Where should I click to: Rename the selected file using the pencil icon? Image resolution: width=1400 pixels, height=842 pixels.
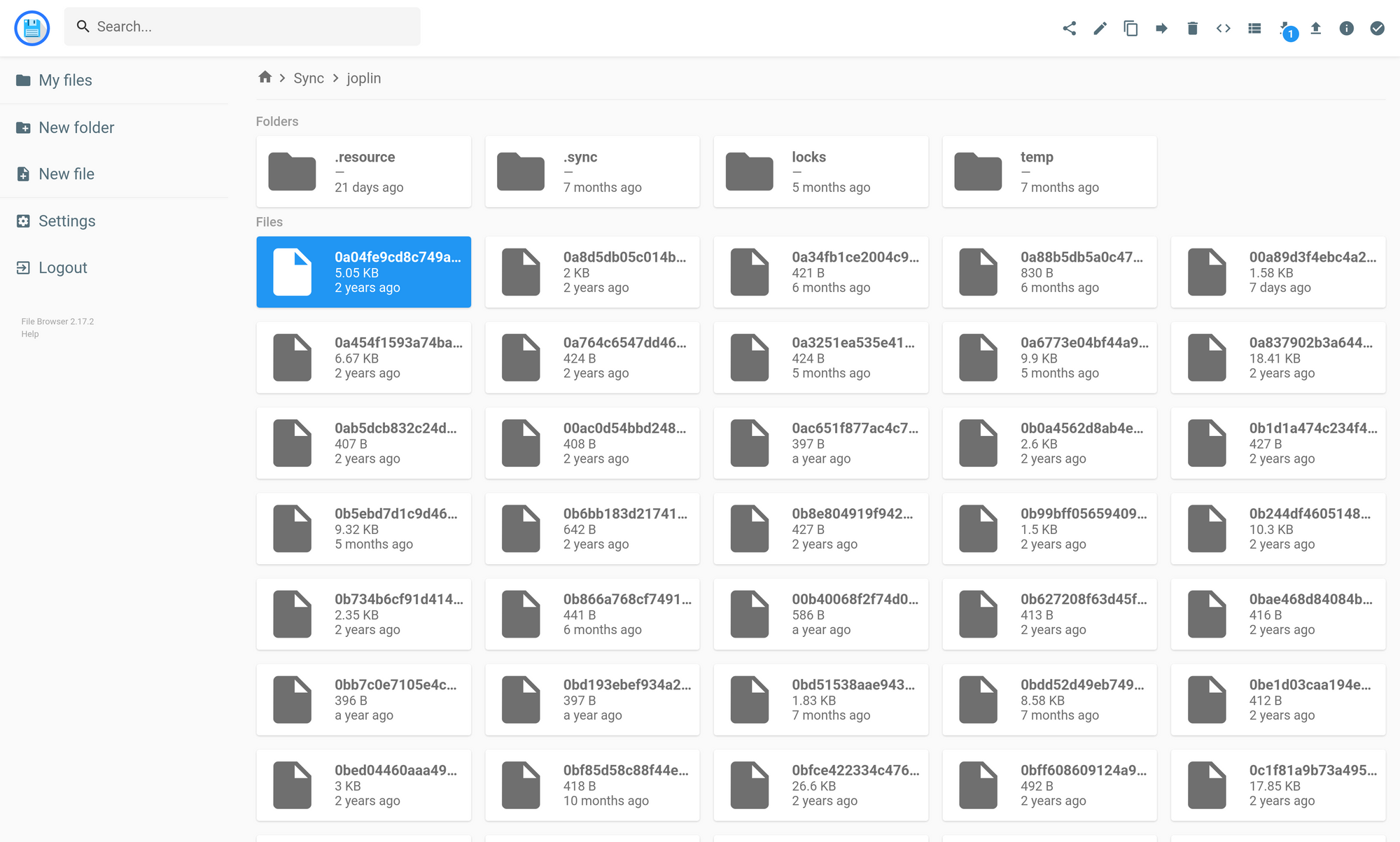1100,28
